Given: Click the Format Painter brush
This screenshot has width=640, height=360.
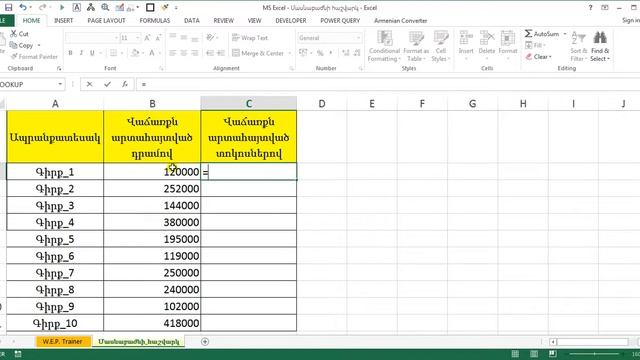Looking at the screenshot, I should 35,56.
